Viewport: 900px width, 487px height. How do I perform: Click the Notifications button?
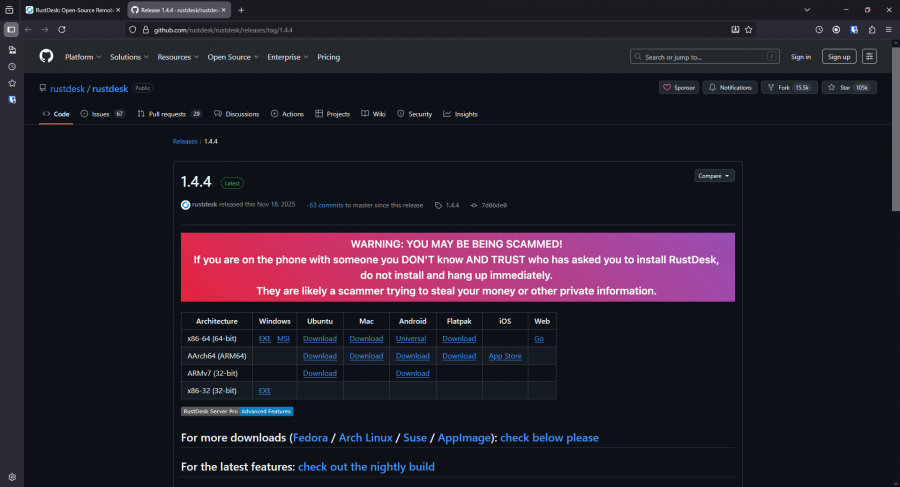pos(730,87)
